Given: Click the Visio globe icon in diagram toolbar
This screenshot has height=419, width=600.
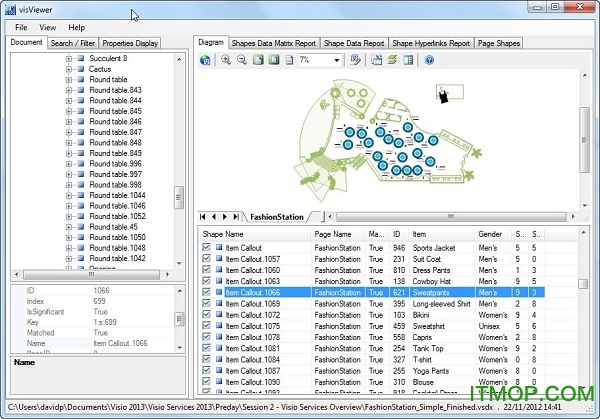Looking at the screenshot, I should pos(205,60).
